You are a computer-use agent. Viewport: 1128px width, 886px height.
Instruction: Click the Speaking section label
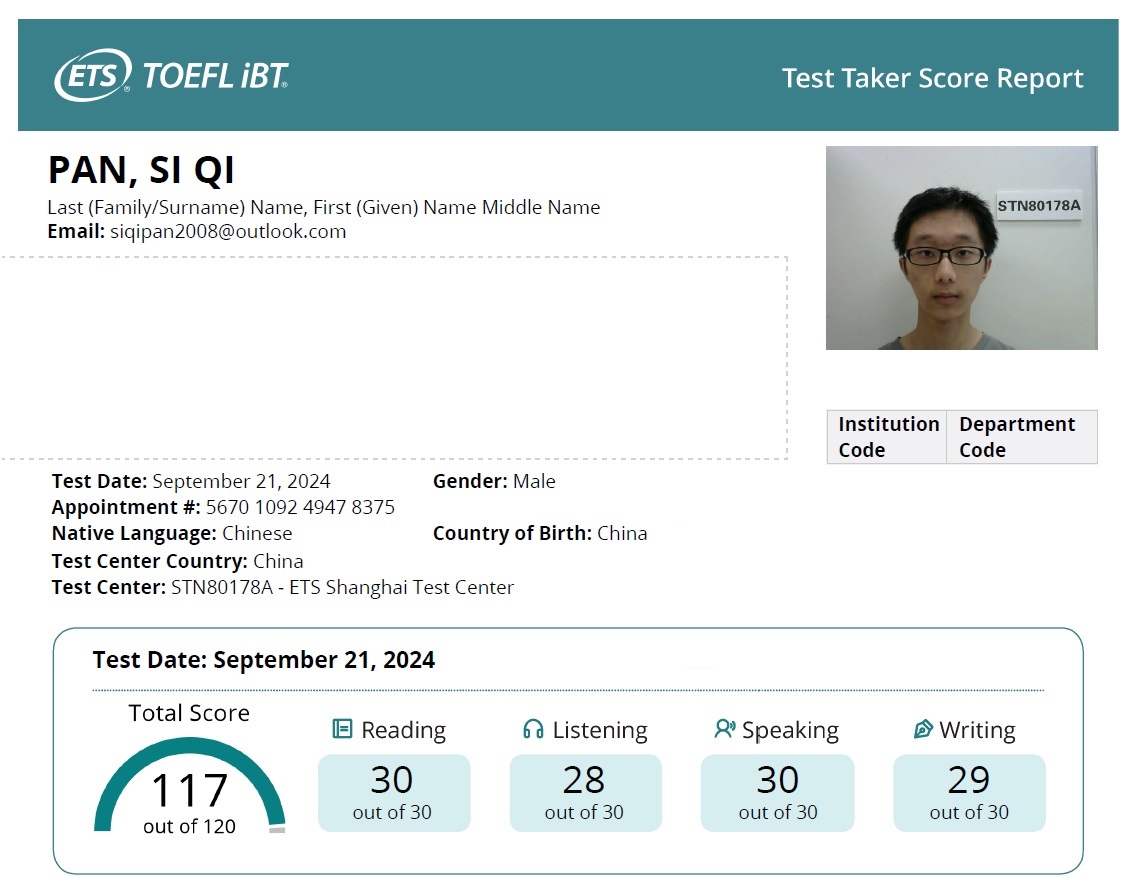pyautogui.click(x=791, y=730)
